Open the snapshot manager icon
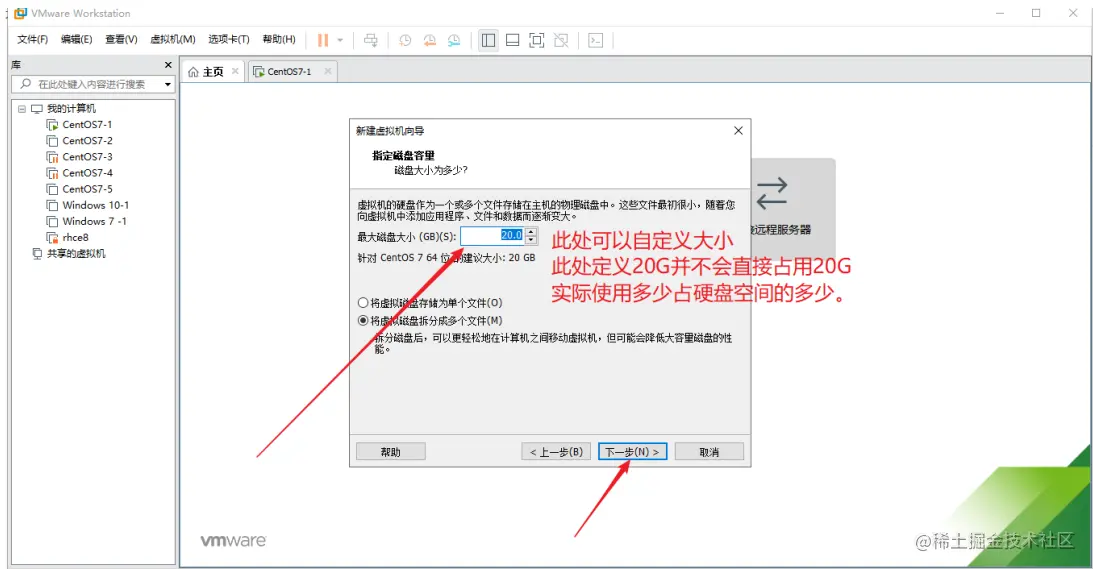Viewport: 1093px width, 569px height. point(454,40)
